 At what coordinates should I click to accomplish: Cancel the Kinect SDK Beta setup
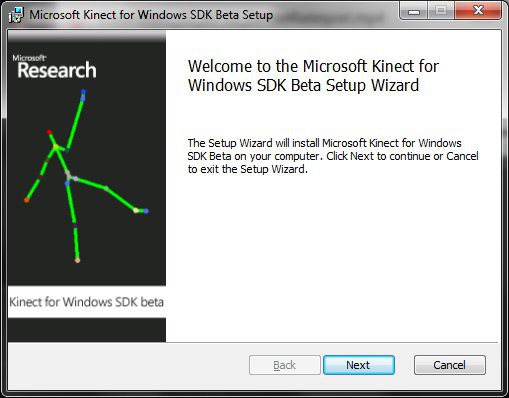(450, 365)
